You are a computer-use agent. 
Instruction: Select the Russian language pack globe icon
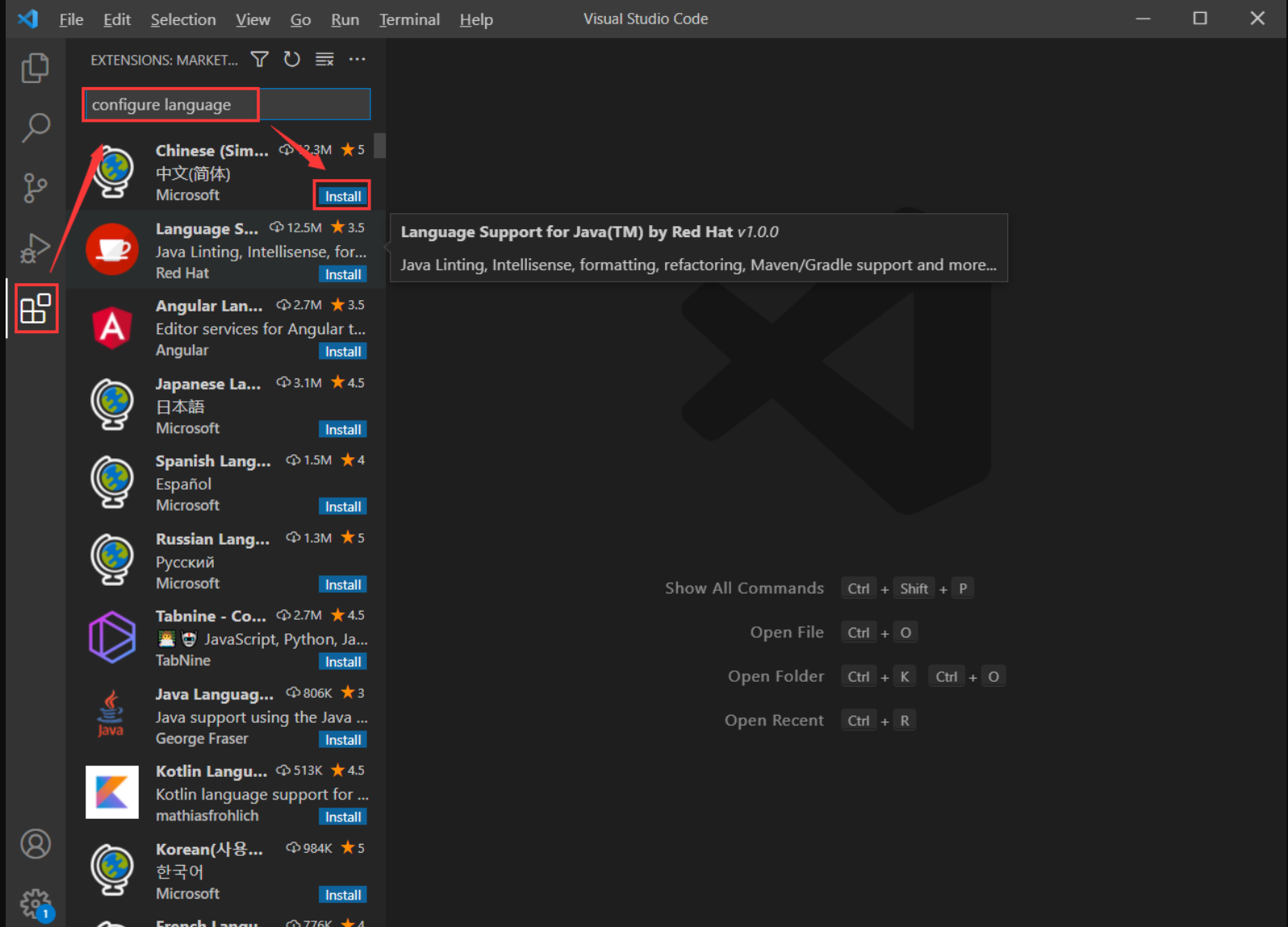tap(112, 559)
